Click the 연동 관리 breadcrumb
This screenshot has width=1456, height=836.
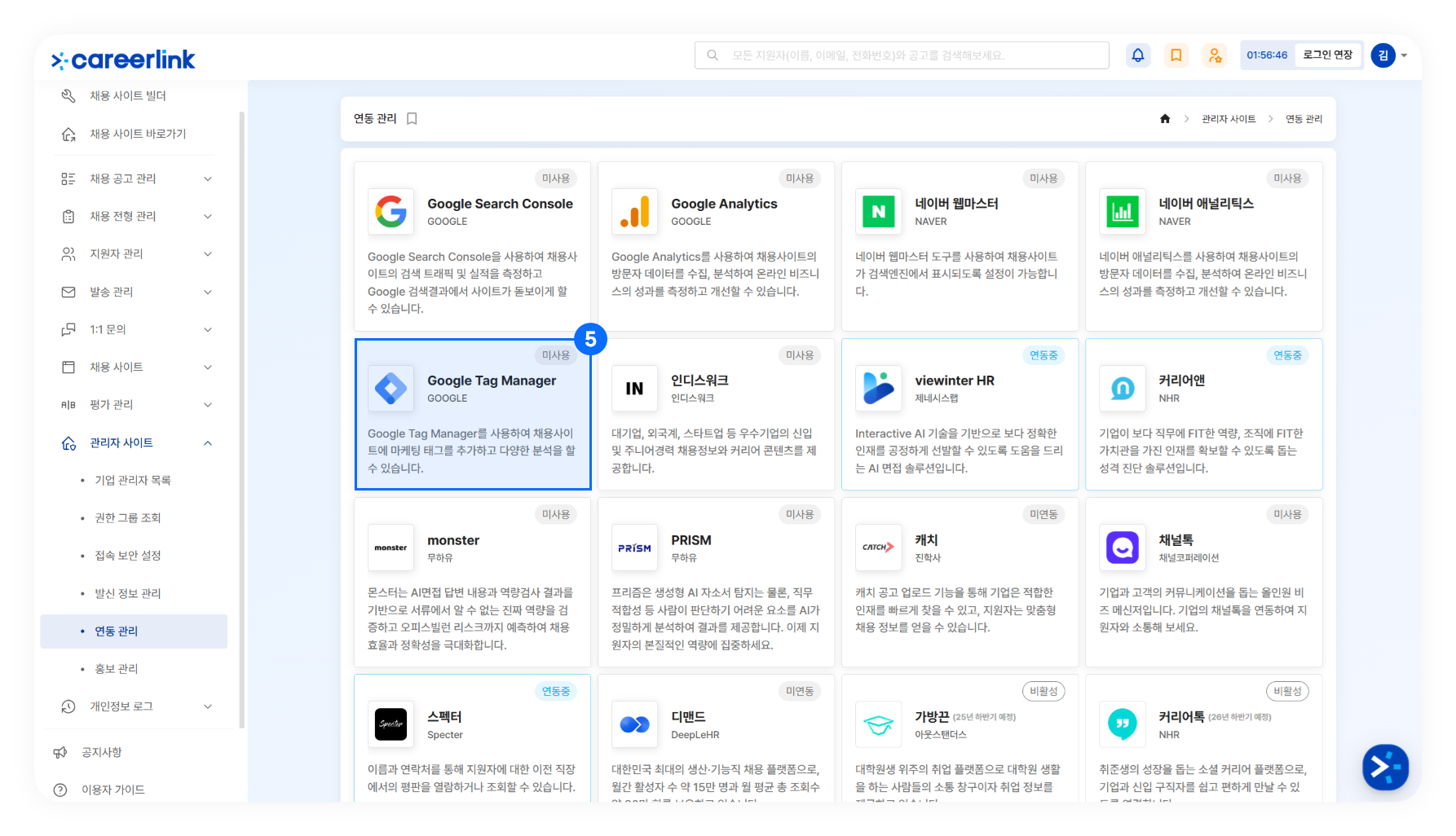click(1304, 119)
